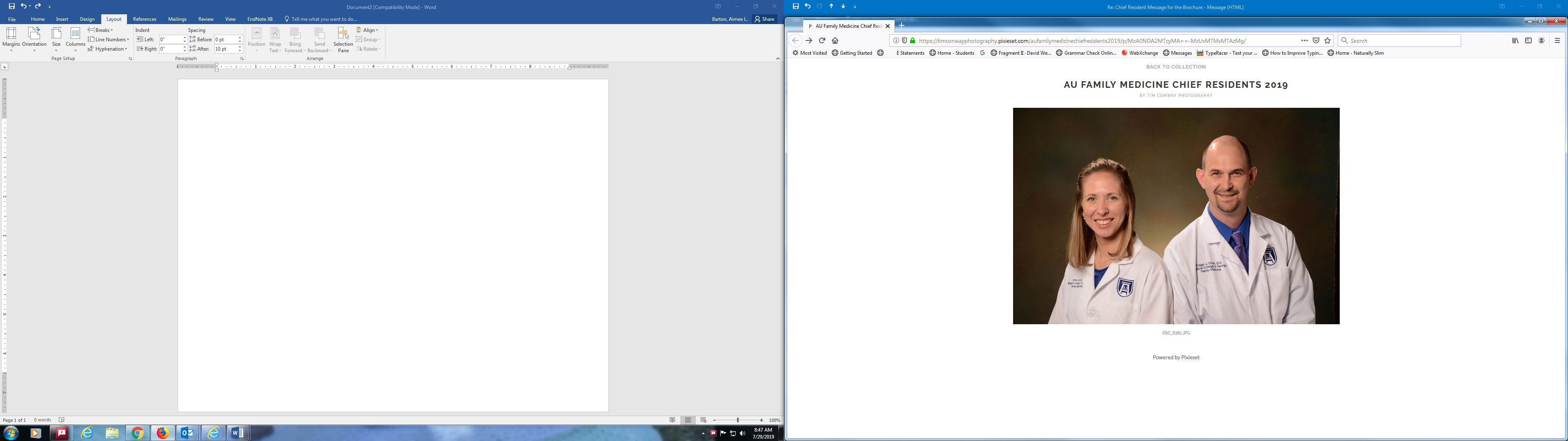Toggle Firefox sidebar view
The width and height of the screenshot is (1568, 441).
point(1528,41)
